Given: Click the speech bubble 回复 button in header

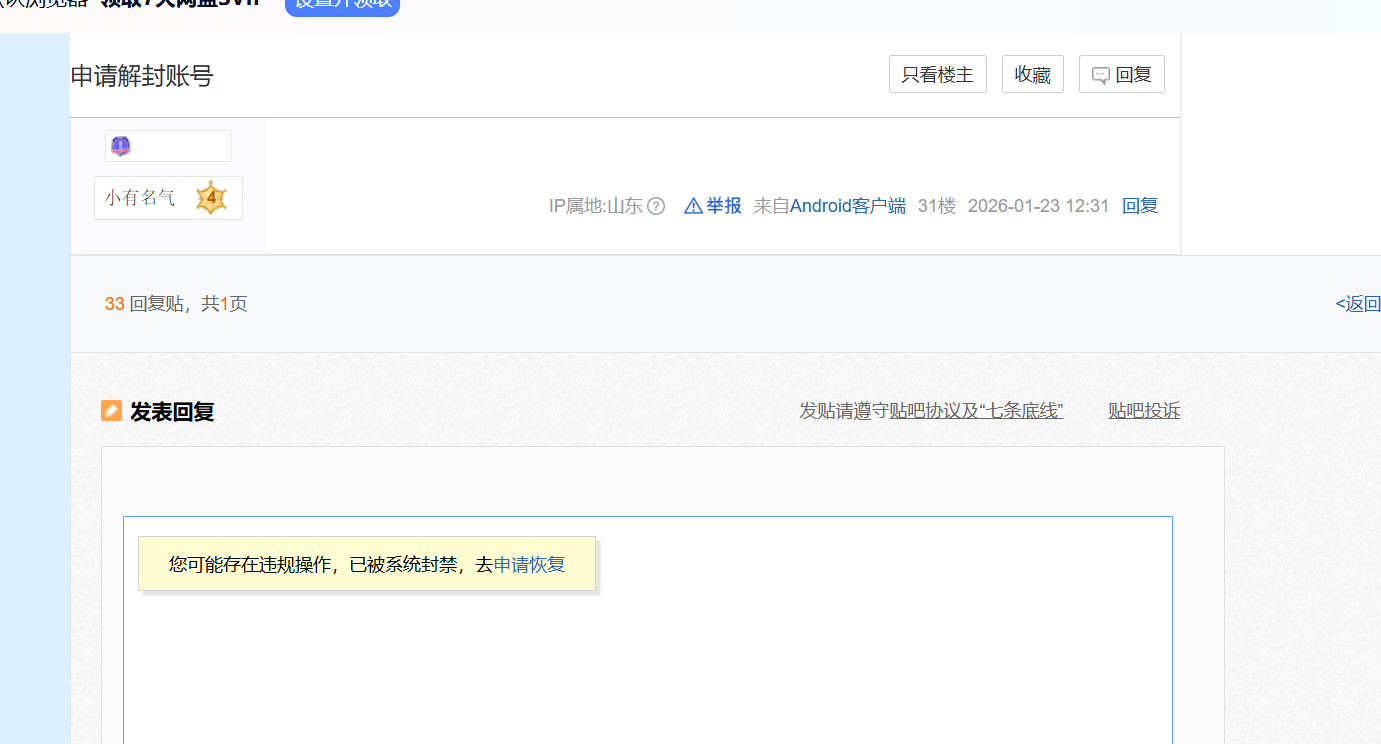Looking at the screenshot, I should click(x=1121, y=75).
